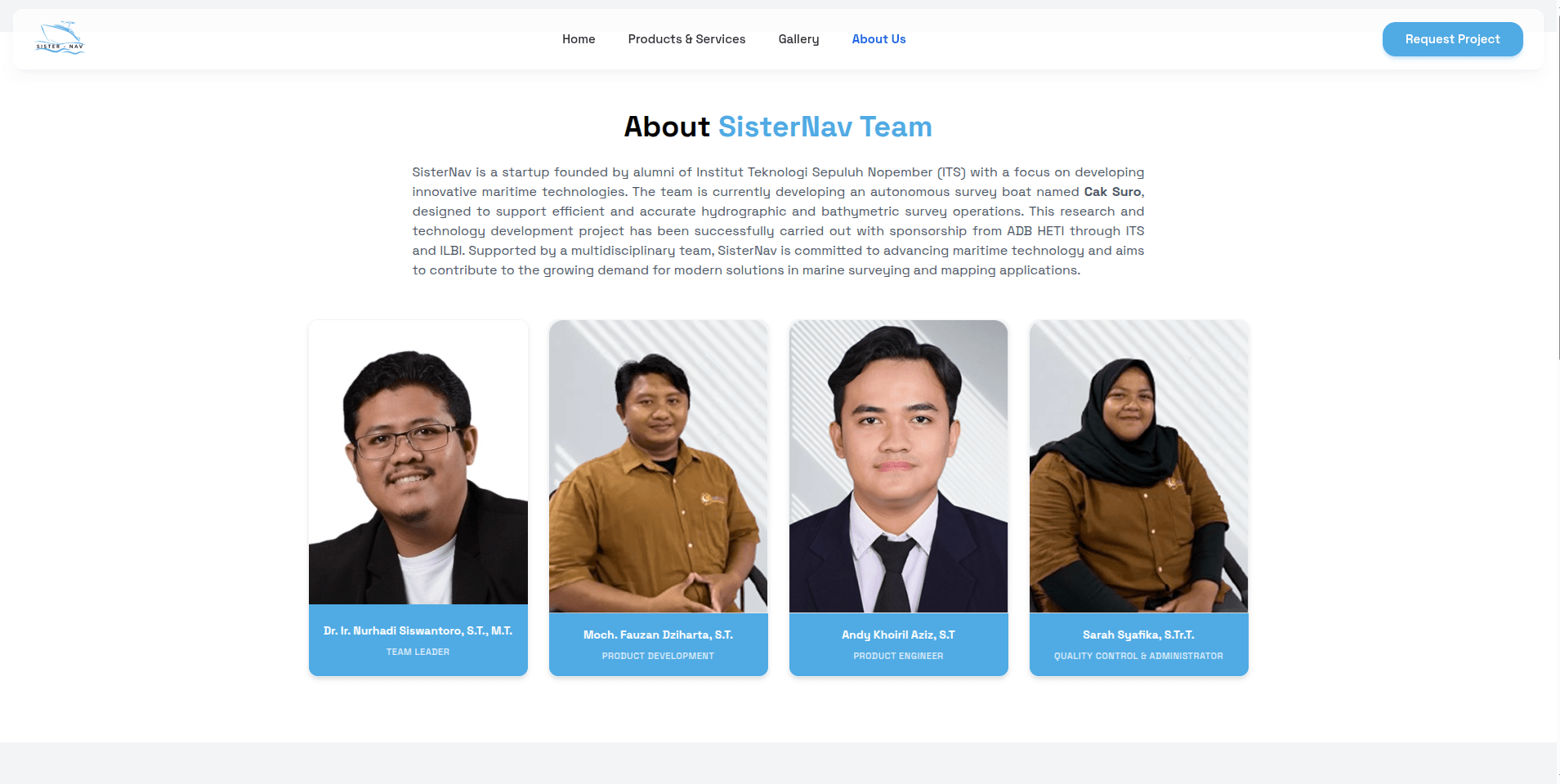Click the PRODUCT DEVELOPMENT role label
The image size is (1560, 784).
point(659,656)
